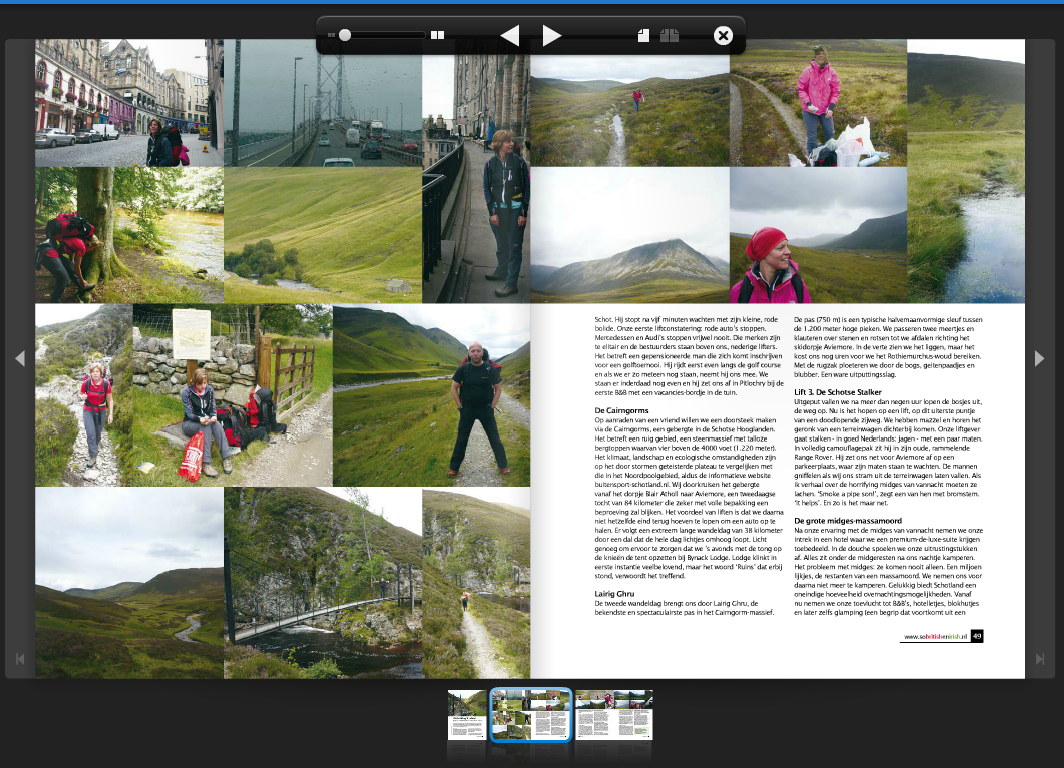Click the zoom slider knob
1064x768 pixels.
tap(345, 35)
